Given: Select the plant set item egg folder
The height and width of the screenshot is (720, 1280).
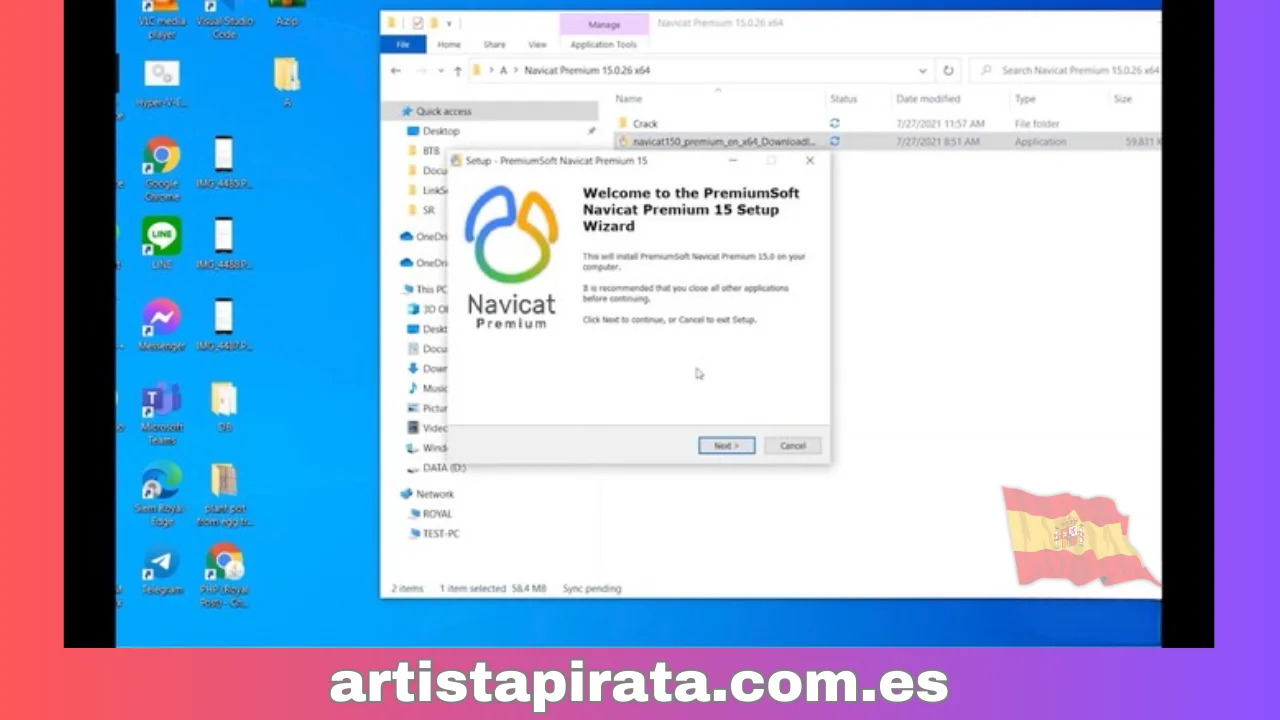Looking at the screenshot, I should 224,495.
